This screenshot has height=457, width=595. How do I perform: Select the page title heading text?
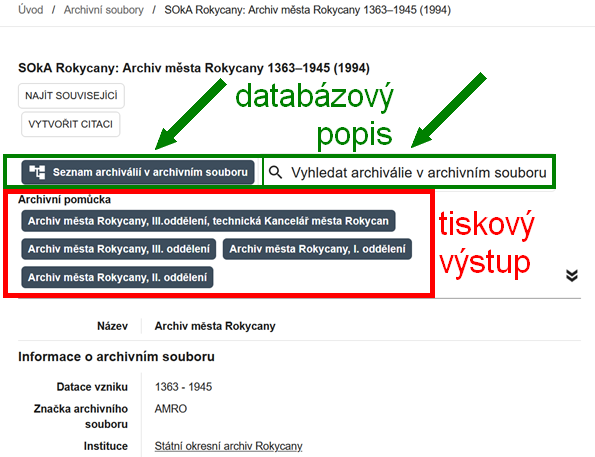(194, 68)
